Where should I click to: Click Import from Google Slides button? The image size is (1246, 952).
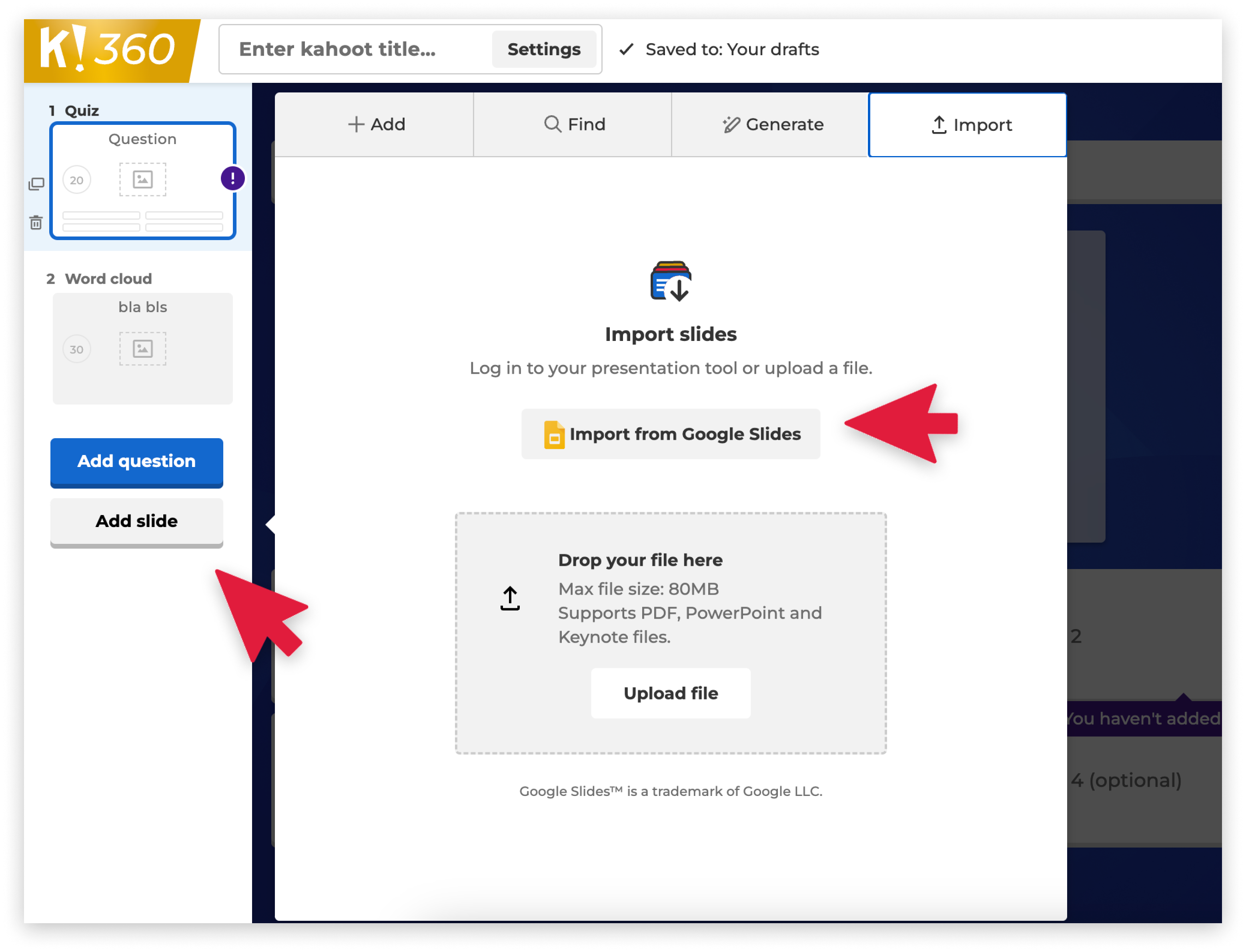coord(670,434)
